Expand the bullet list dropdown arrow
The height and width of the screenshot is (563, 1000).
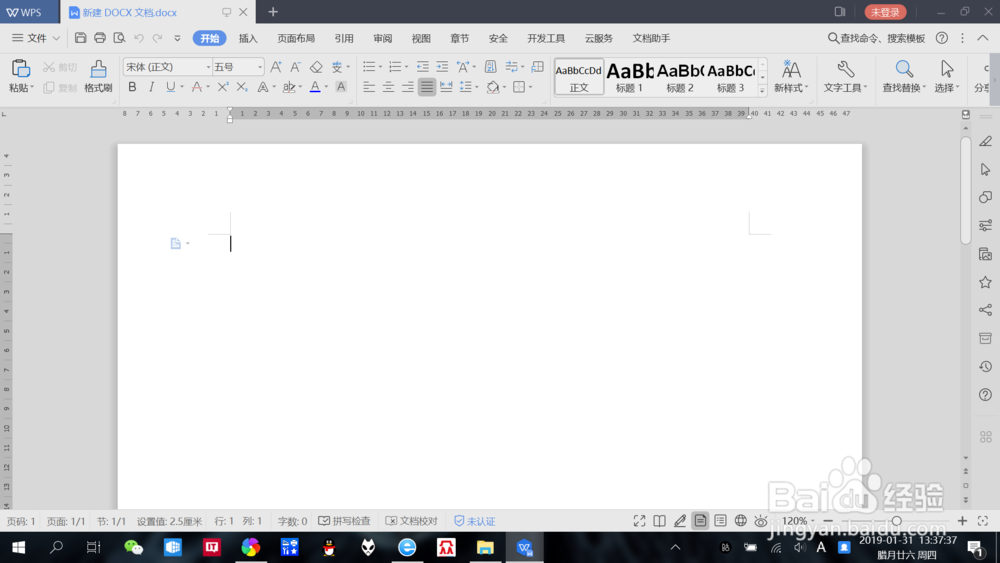tap(380, 67)
